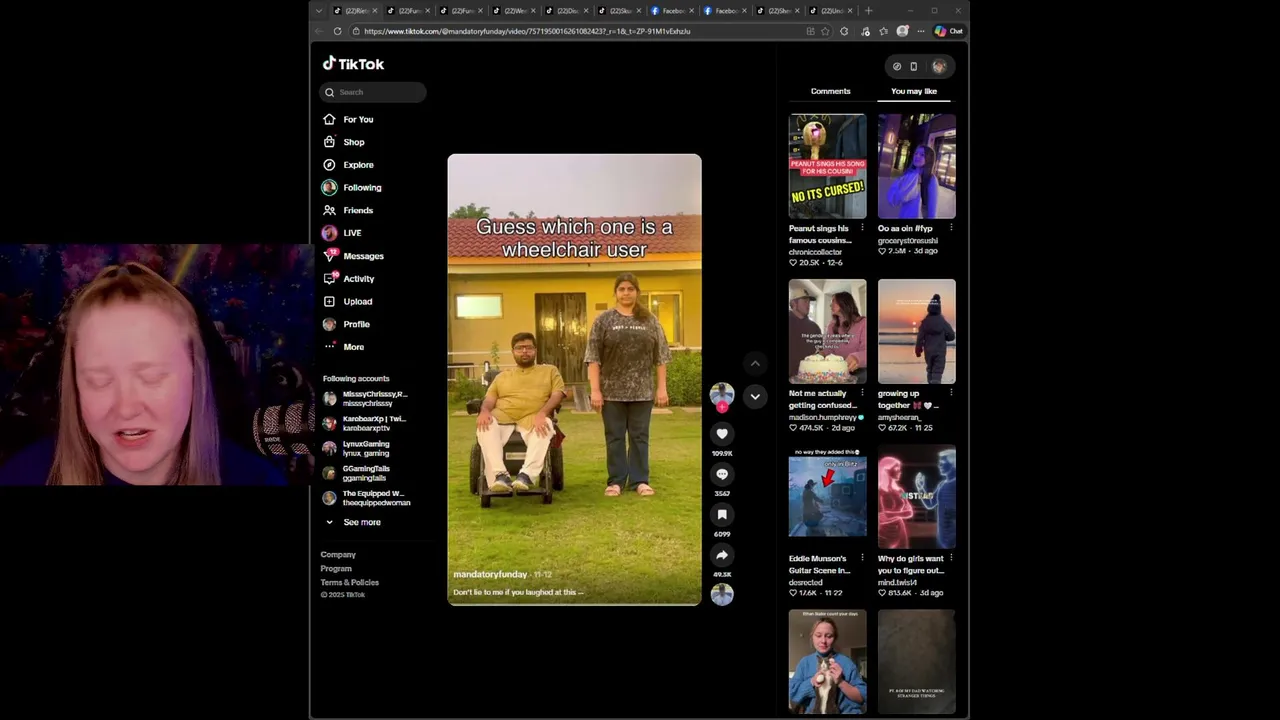Click mandatoryfunday username on video
This screenshot has width=1280, height=720.
(490, 575)
